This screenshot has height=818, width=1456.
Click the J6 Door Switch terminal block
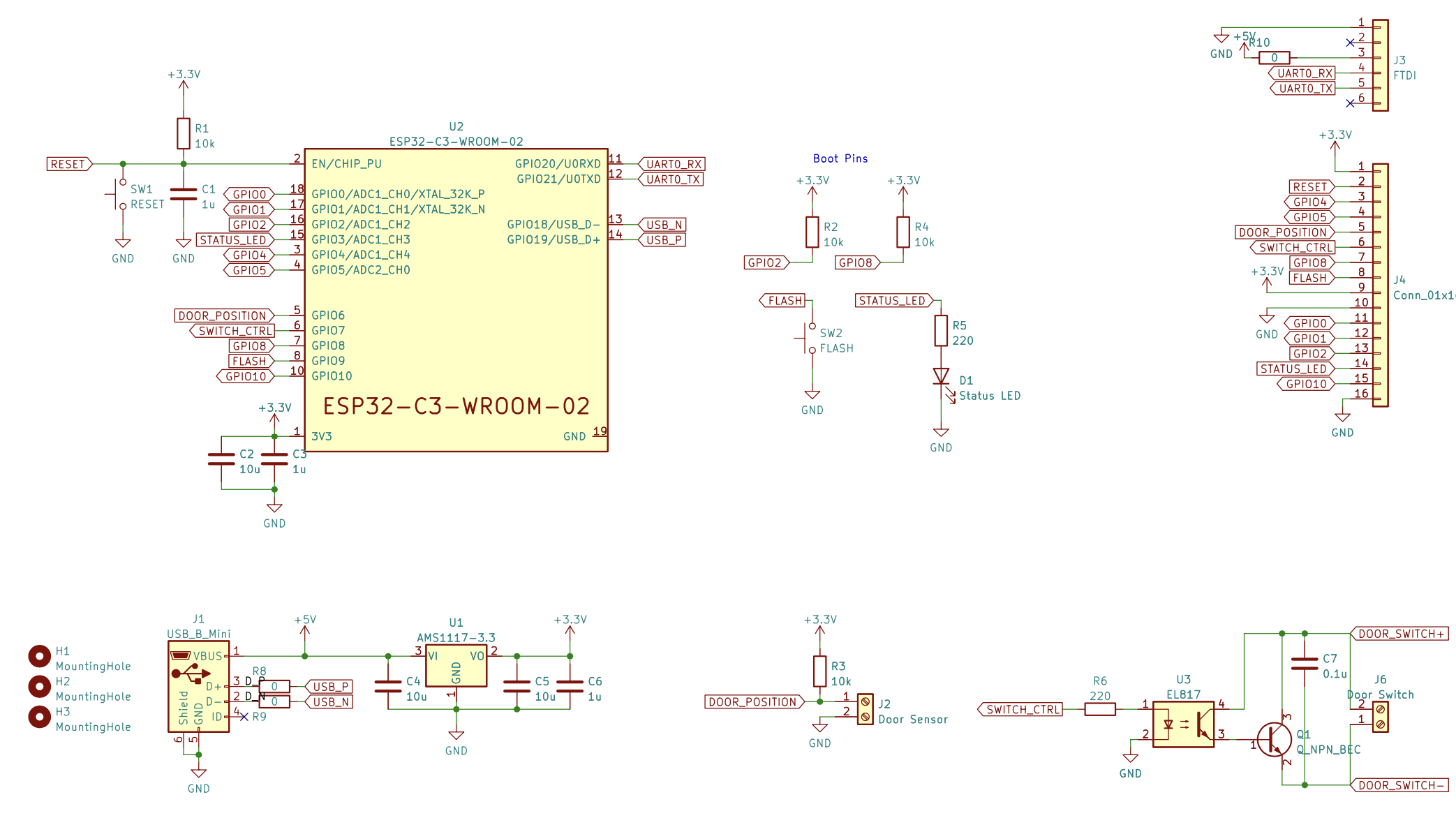pos(1380,717)
